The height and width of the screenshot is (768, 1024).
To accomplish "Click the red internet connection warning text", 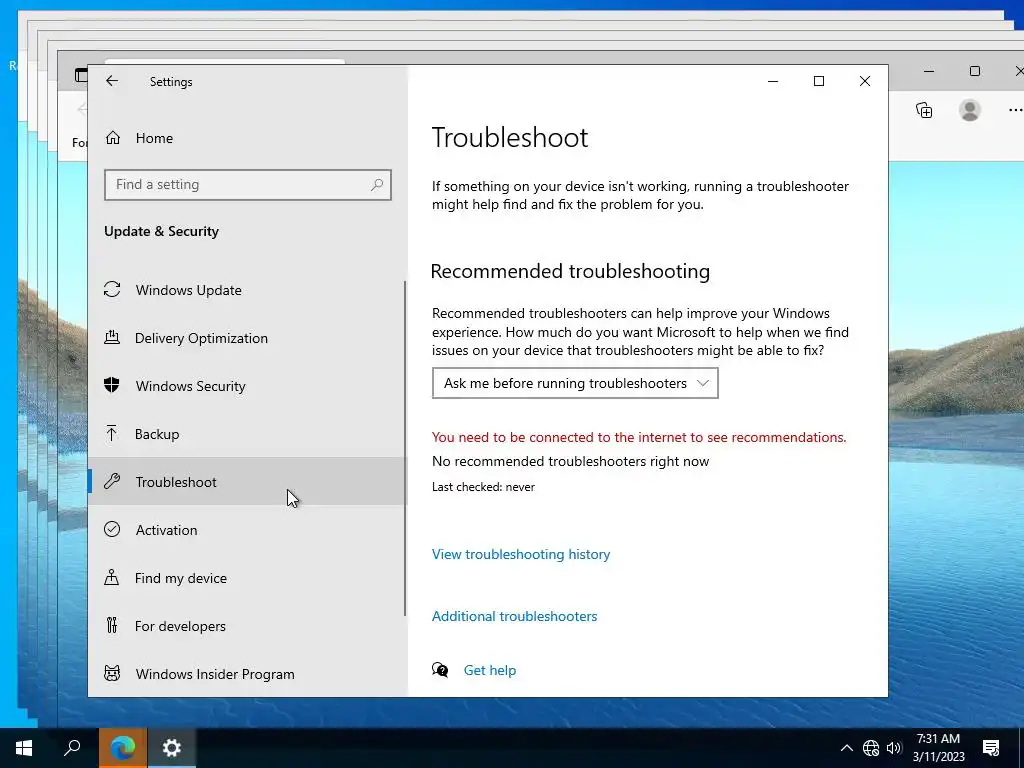I will pos(639,438).
